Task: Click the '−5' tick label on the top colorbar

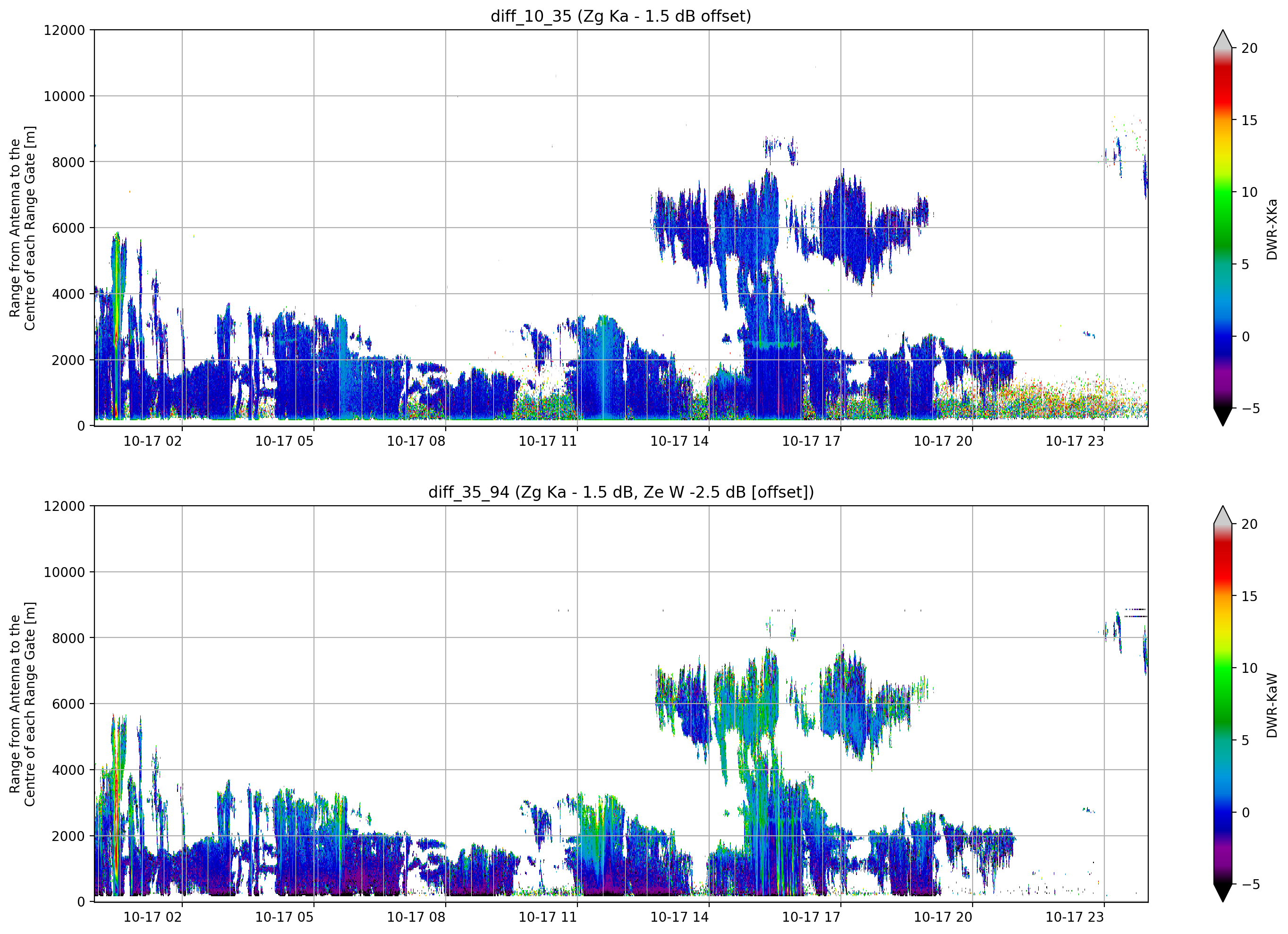Action: click(1250, 408)
